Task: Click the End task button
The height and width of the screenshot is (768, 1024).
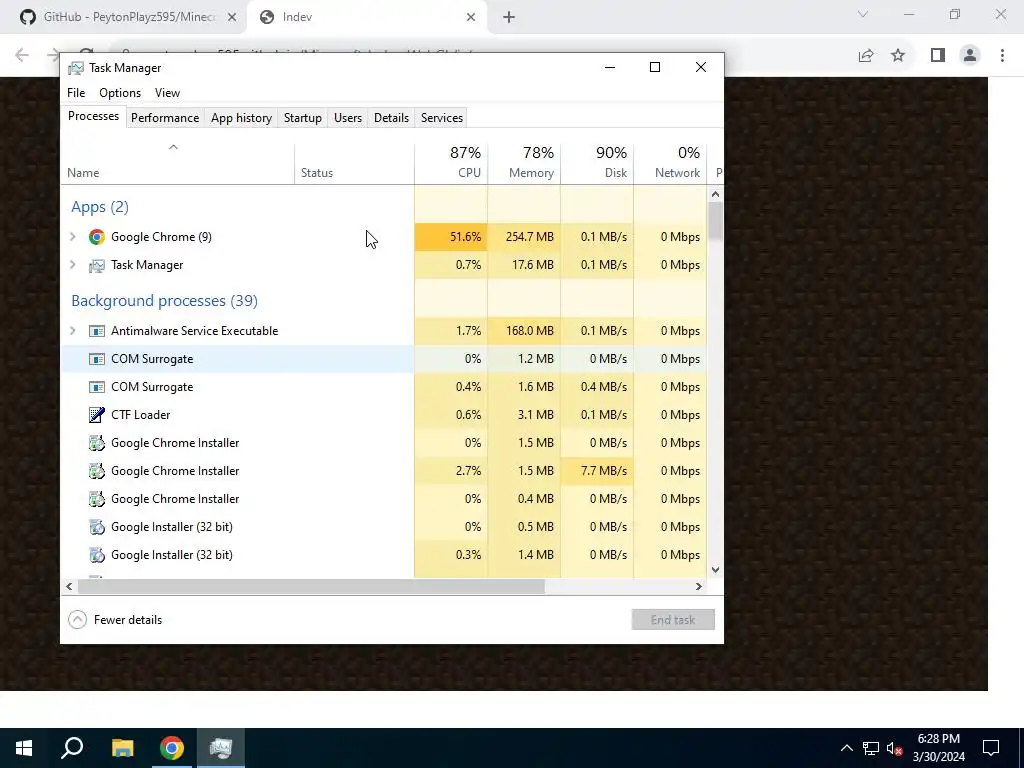Action: (673, 620)
